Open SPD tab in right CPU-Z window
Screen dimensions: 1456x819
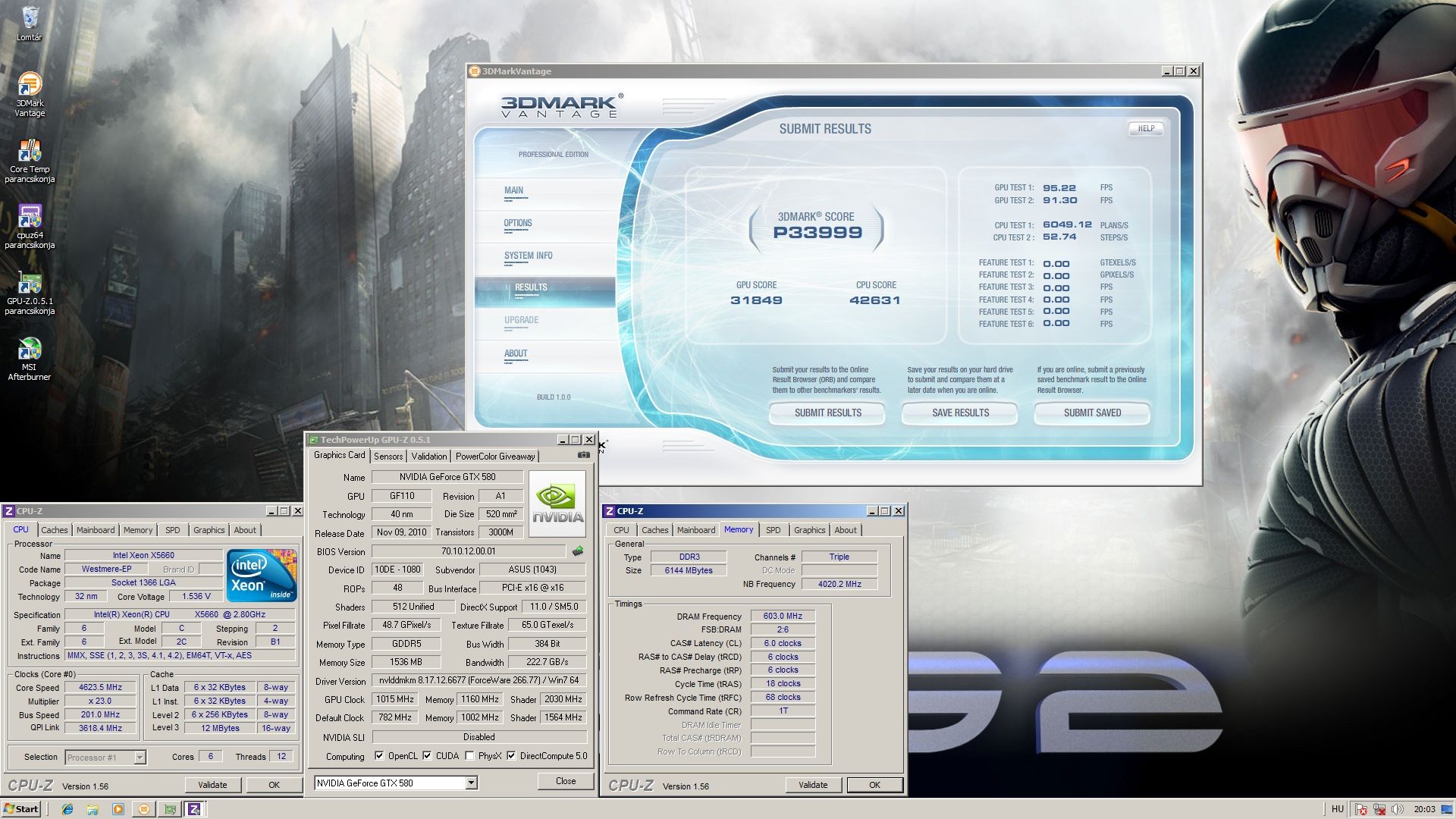click(773, 530)
